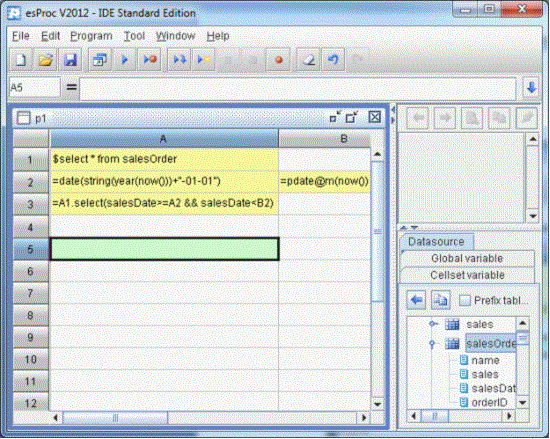Select cell with $select * from salesOrder
This screenshot has height=439, width=550.
(x=164, y=159)
